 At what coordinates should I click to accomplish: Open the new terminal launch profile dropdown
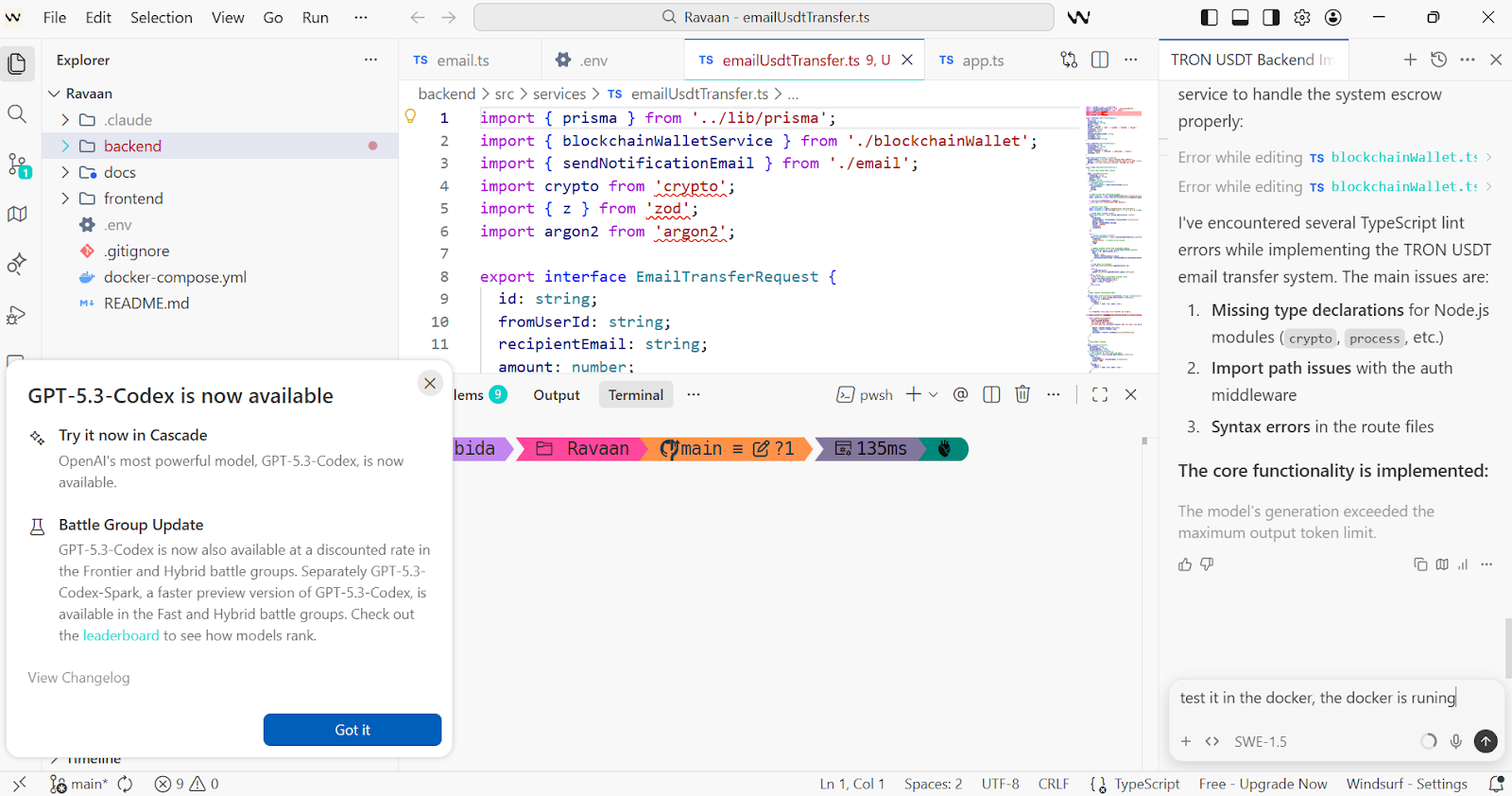pyautogui.click(x=934, y=395)
